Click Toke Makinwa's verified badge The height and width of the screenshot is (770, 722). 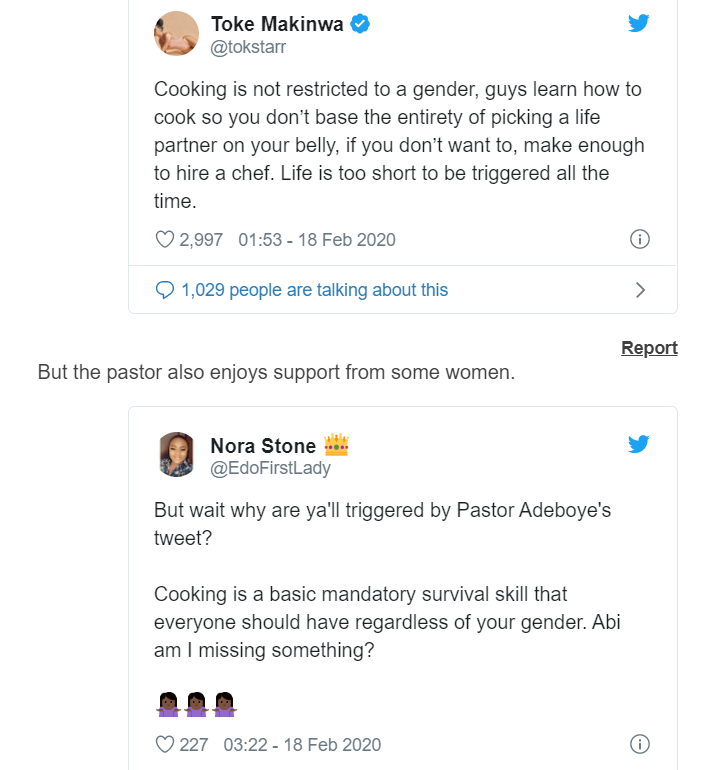[361, 24]
